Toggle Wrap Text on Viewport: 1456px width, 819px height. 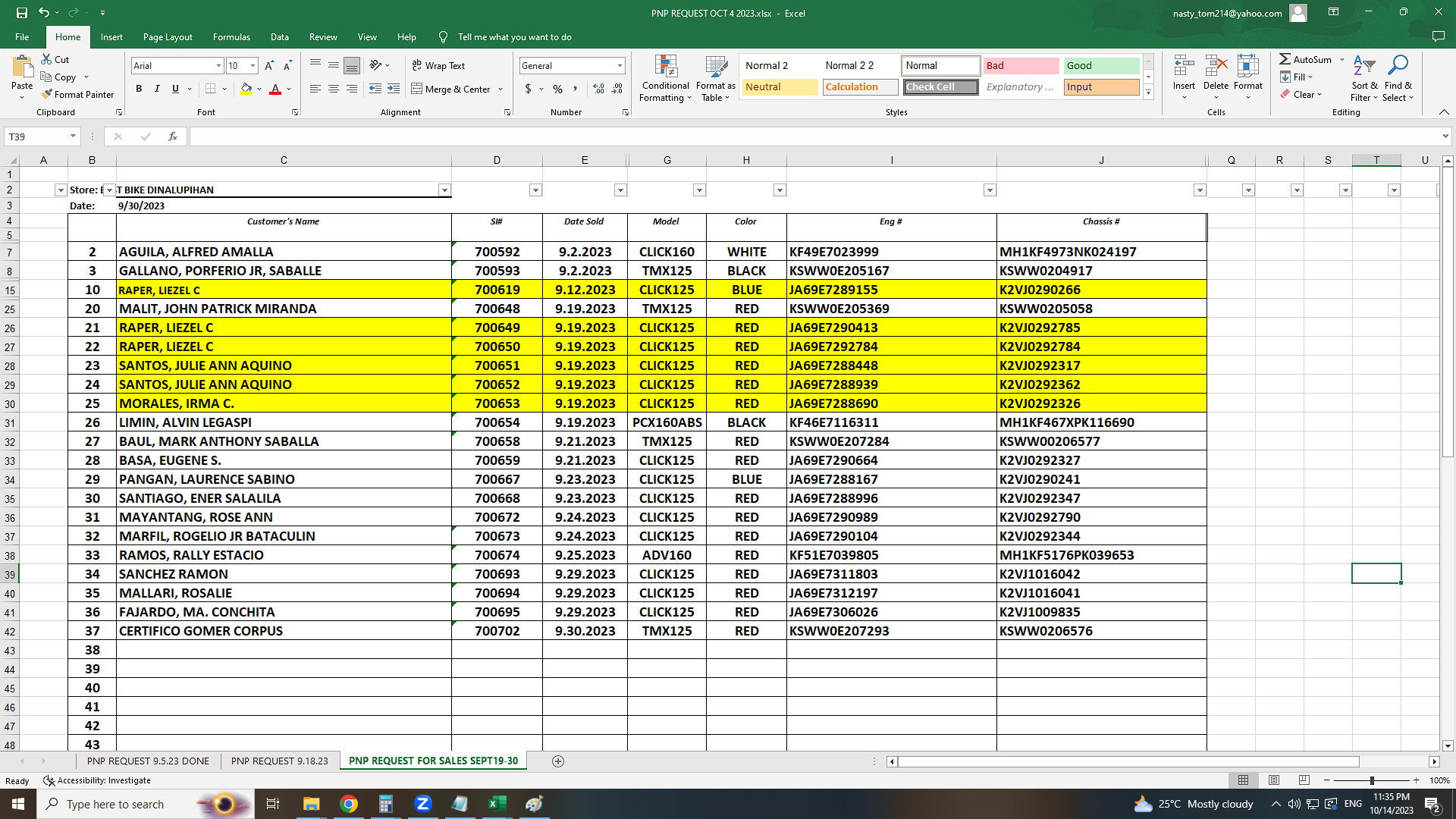(438, 66)
